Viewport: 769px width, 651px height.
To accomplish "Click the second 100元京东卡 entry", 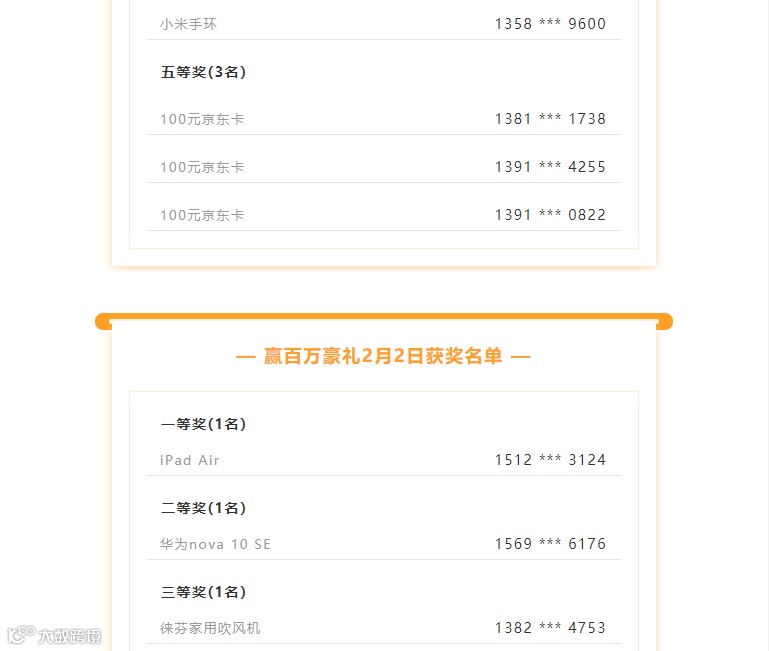I will (202, 167).
